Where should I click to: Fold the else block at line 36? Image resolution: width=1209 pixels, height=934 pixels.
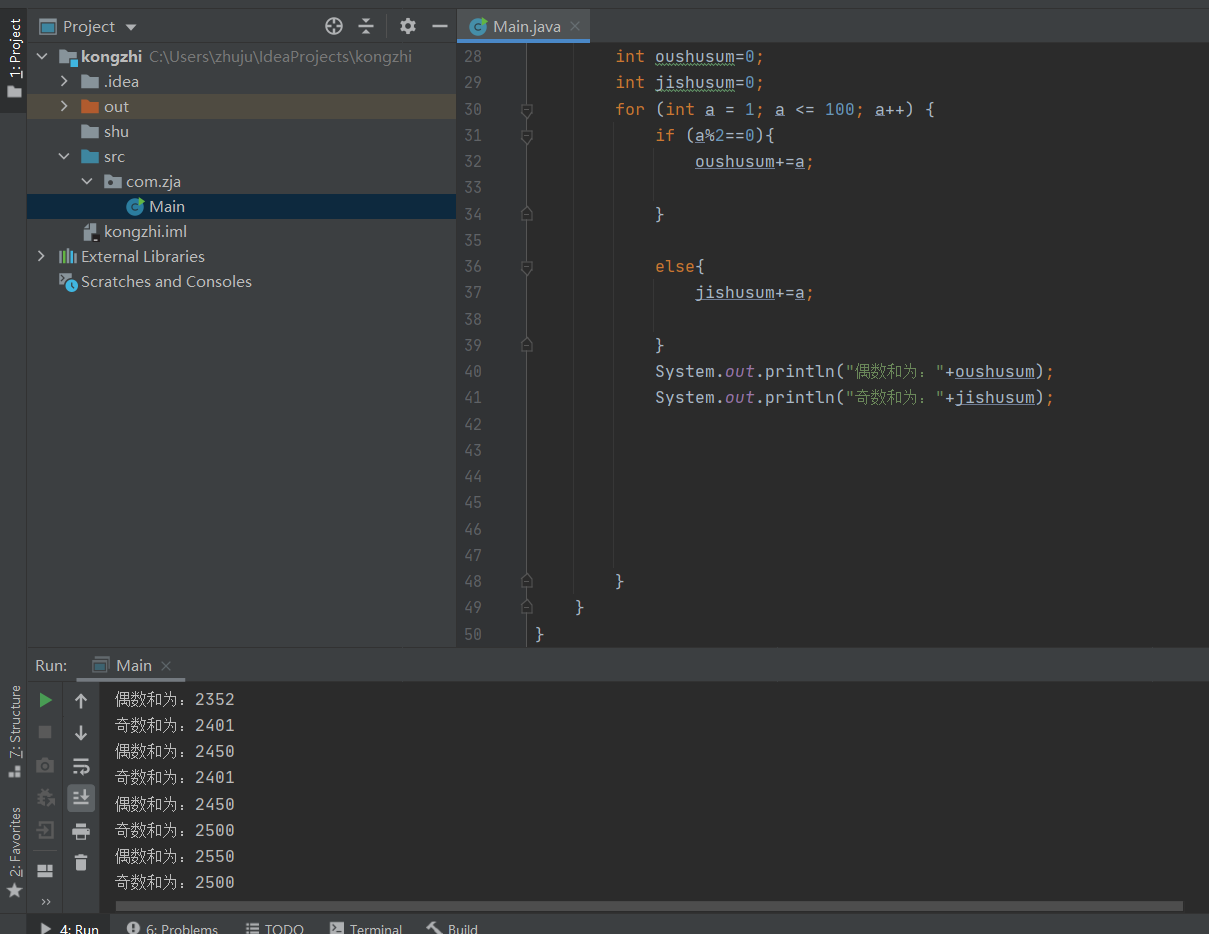(x=527, y=267)
